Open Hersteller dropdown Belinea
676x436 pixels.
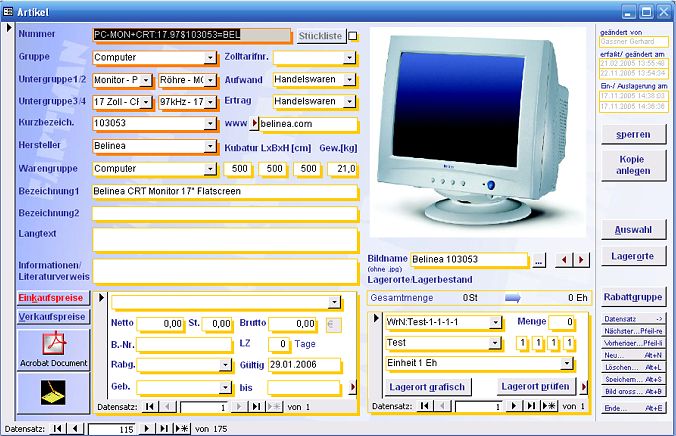[210, 146]
